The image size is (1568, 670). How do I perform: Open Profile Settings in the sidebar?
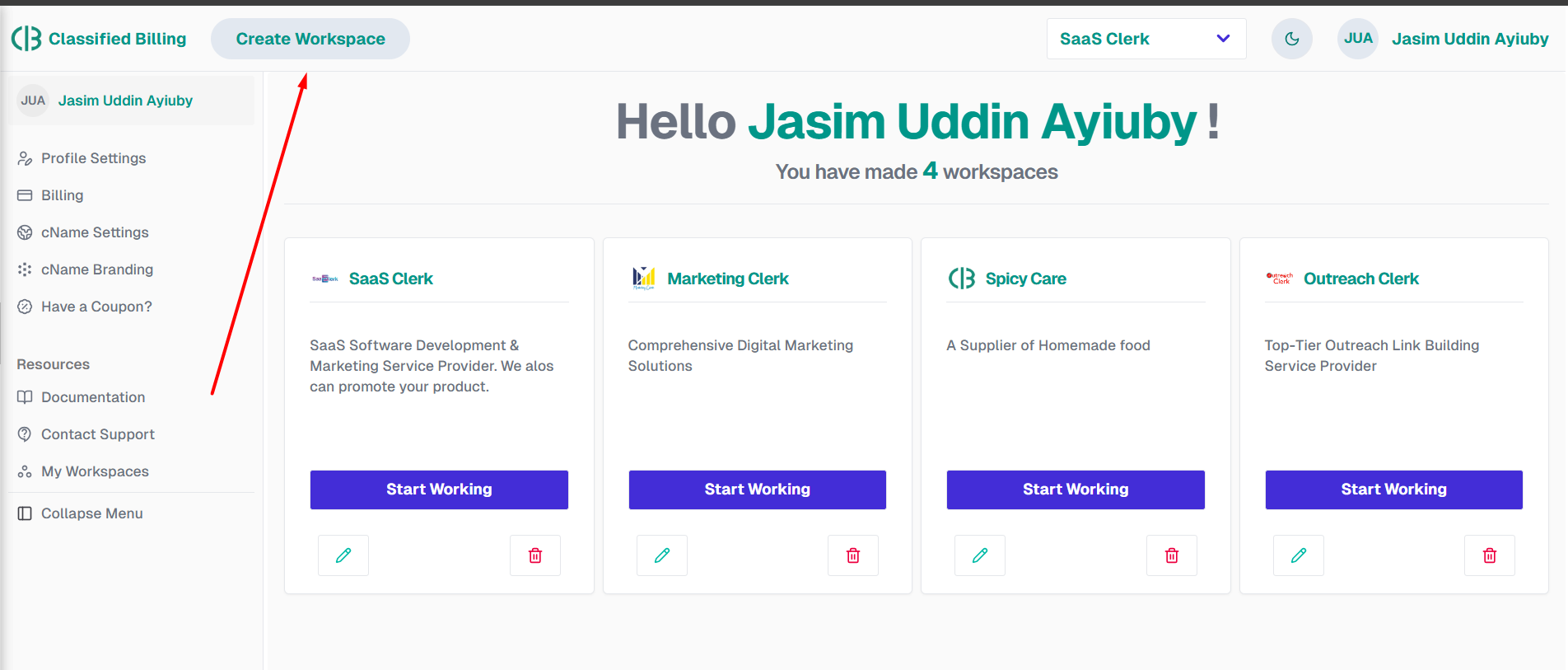(x=93, y=158)
